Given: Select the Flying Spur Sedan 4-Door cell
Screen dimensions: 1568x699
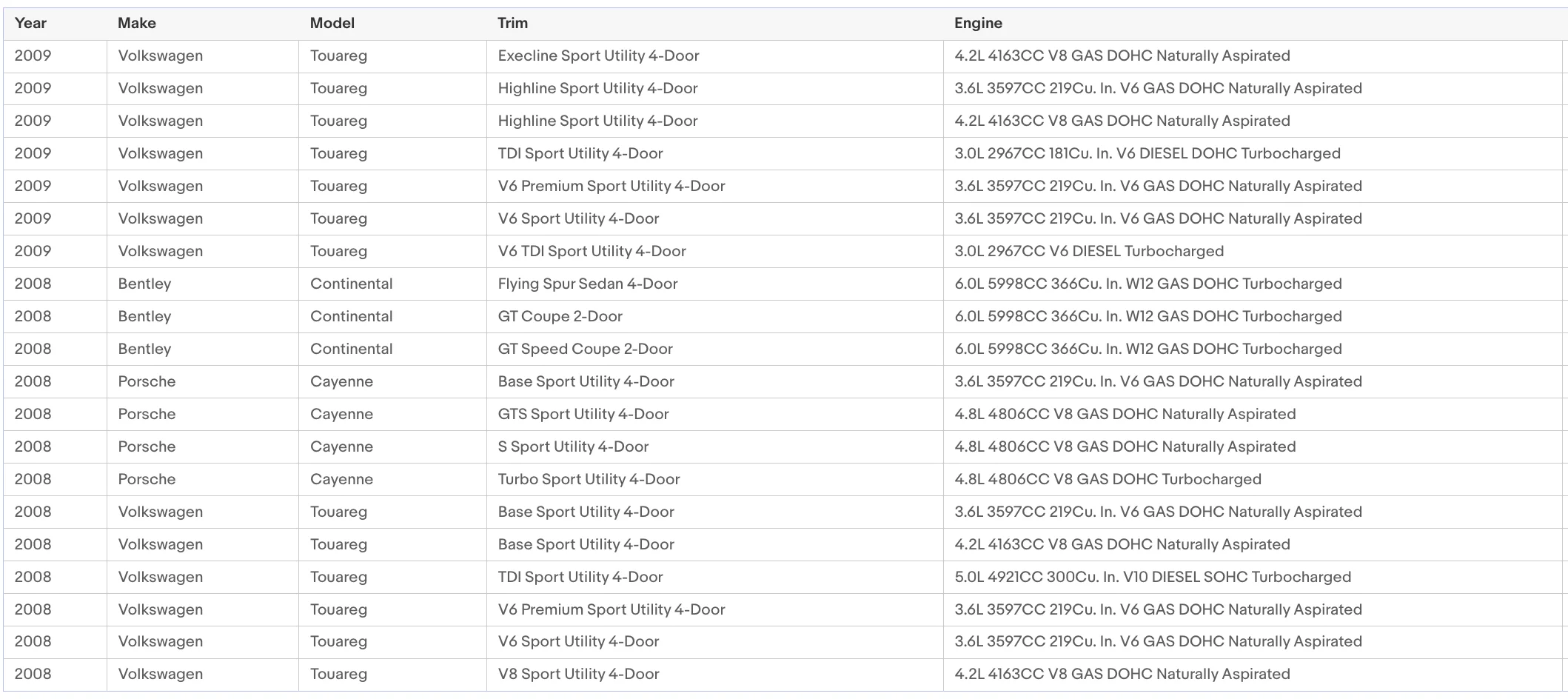Looking at the screenshot, I should [x=714, y=284].
